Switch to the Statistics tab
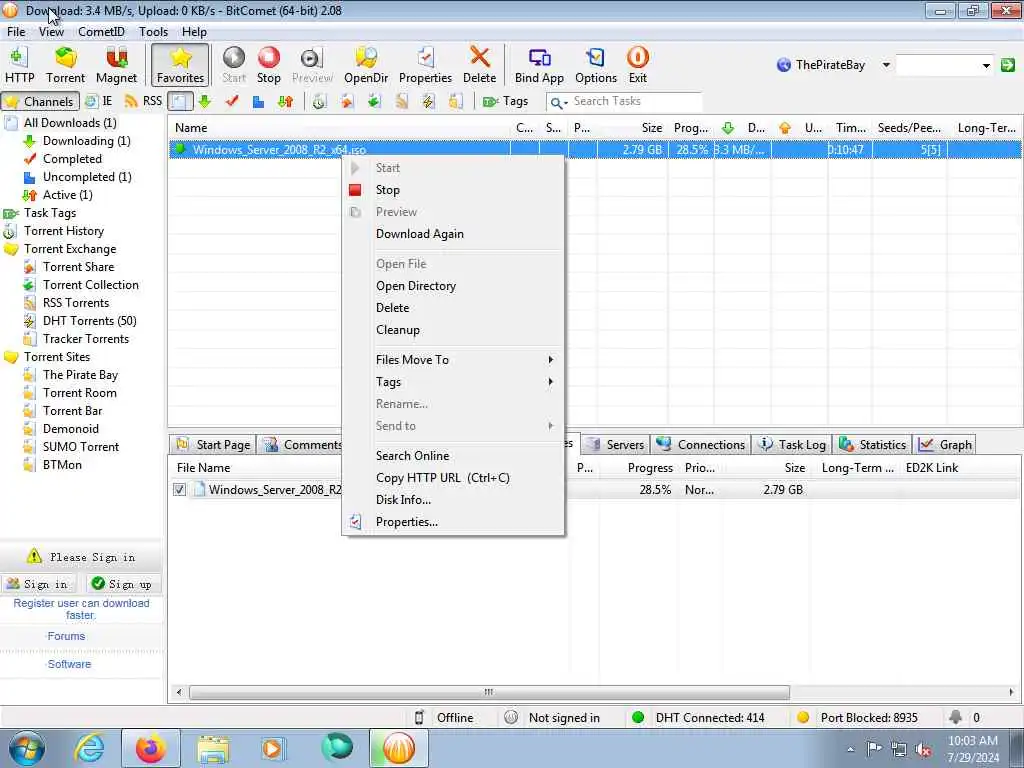 (x=872, y=445)
